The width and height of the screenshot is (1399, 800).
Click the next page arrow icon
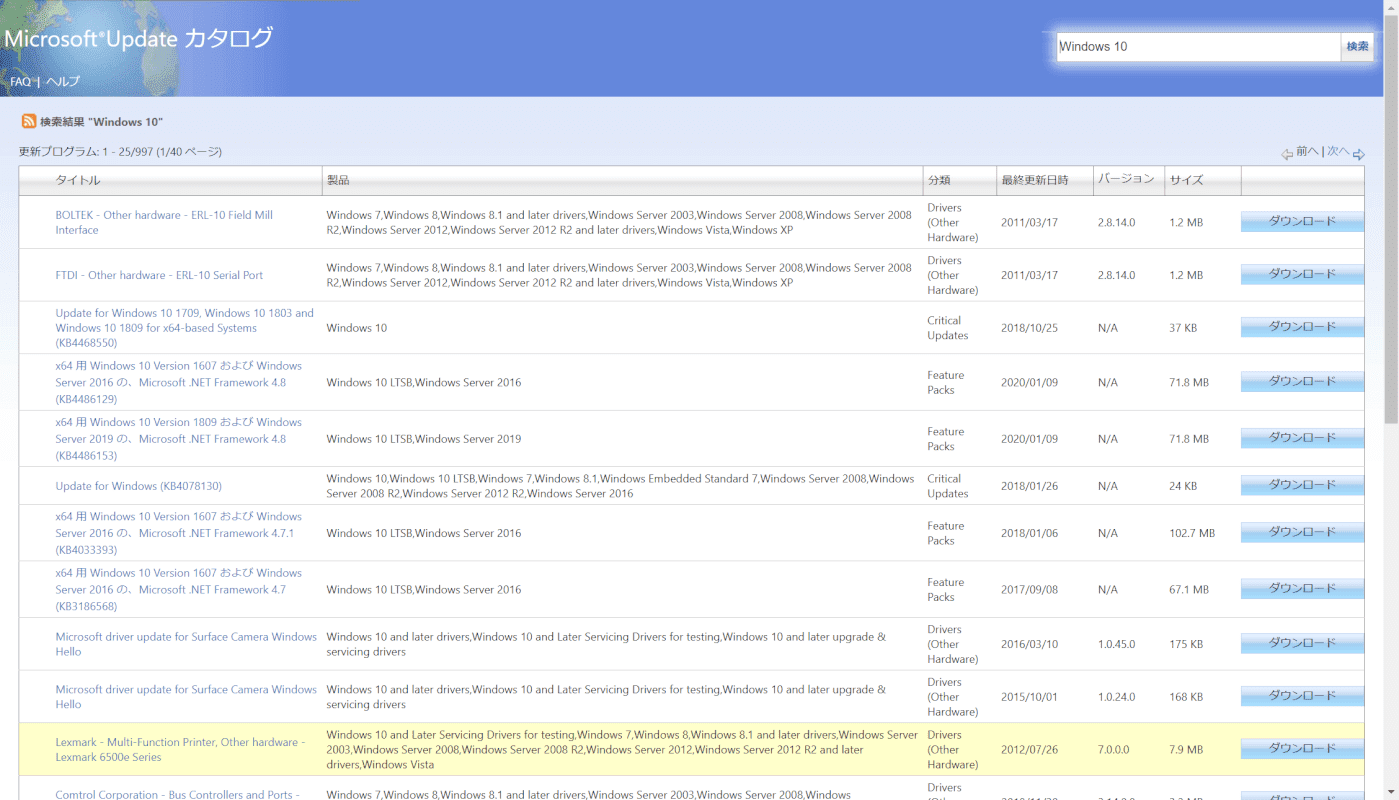pyautogui.click(x=1358, y=154)
